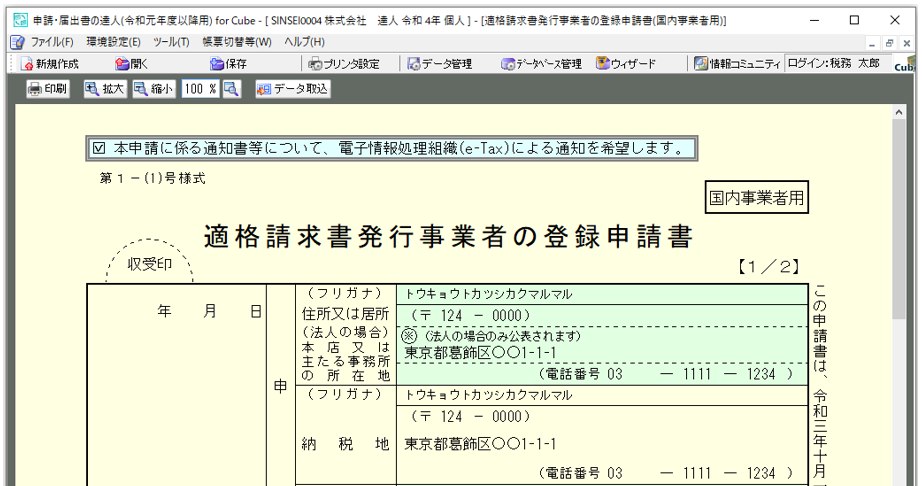Click the form title 適格請求書発行事業者の登録申請書

pyautogui.click(x=448, y=236)
